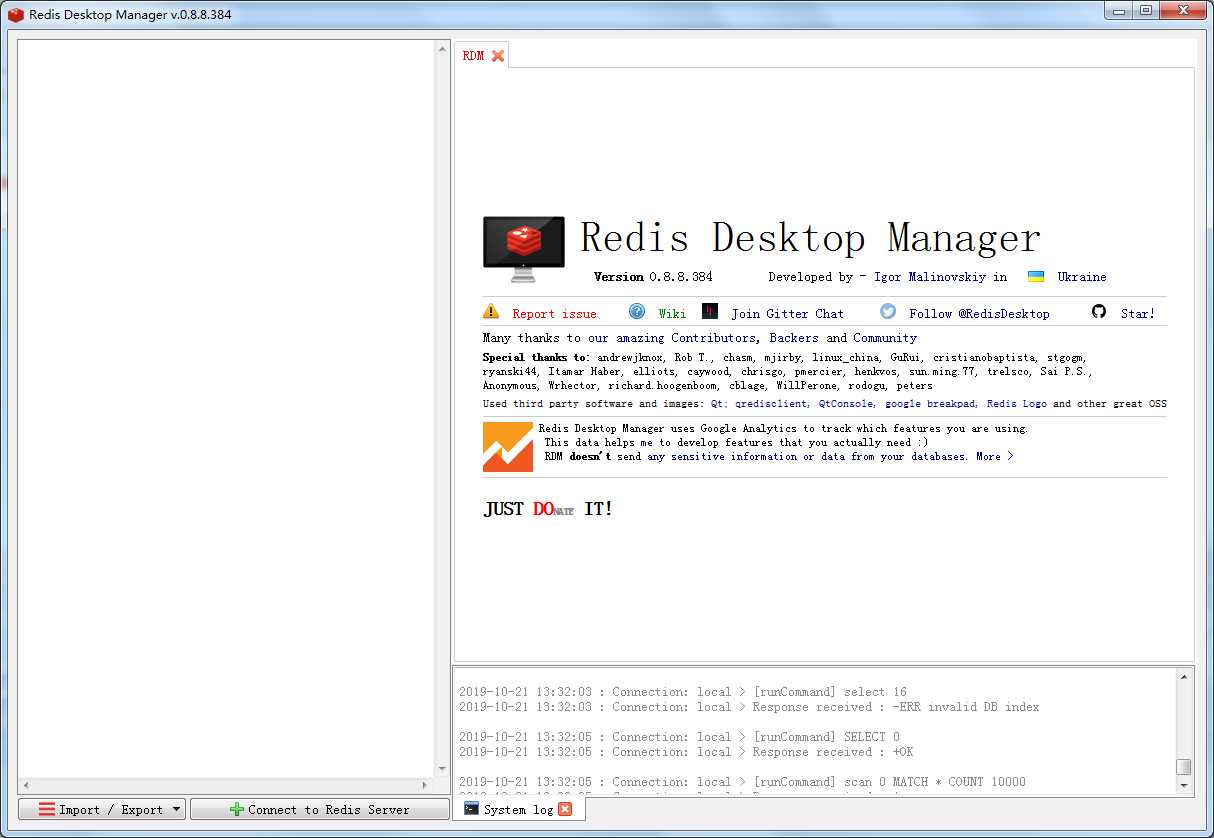This screenshot has height=838, width=1214.
Task: Click the Twitter bird icon
Action: tap(888, 311)
